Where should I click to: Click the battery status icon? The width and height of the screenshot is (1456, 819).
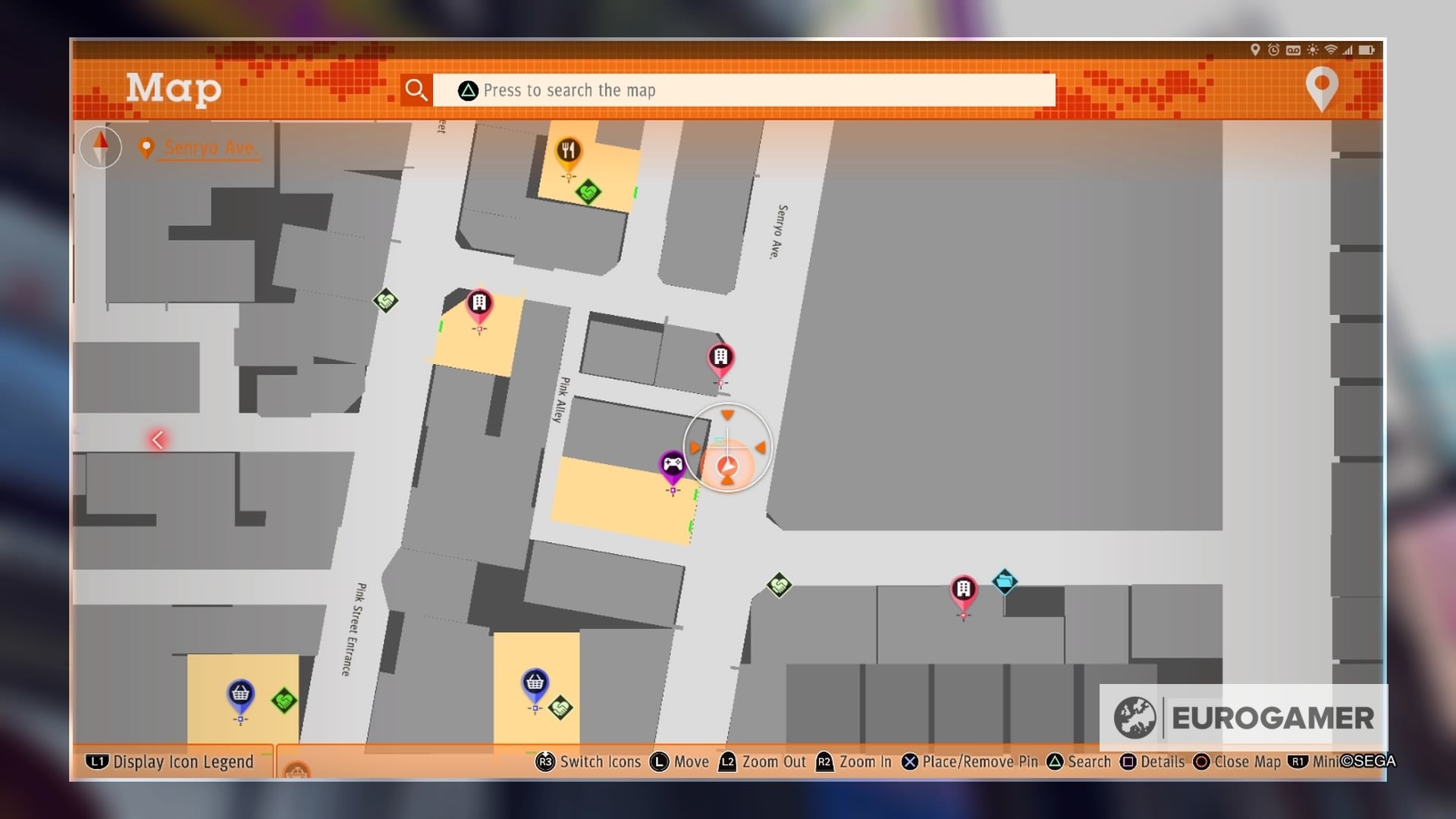click(1367, 50)
